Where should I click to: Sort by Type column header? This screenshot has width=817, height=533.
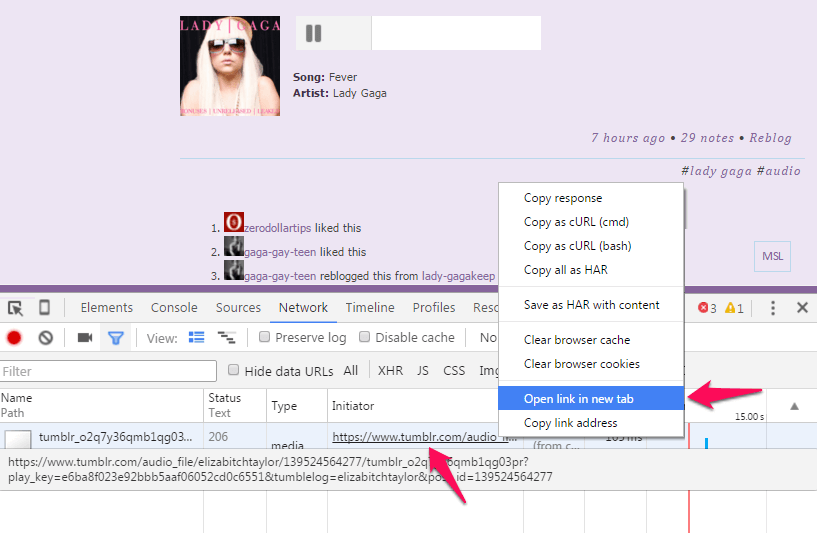coord(297,405)
